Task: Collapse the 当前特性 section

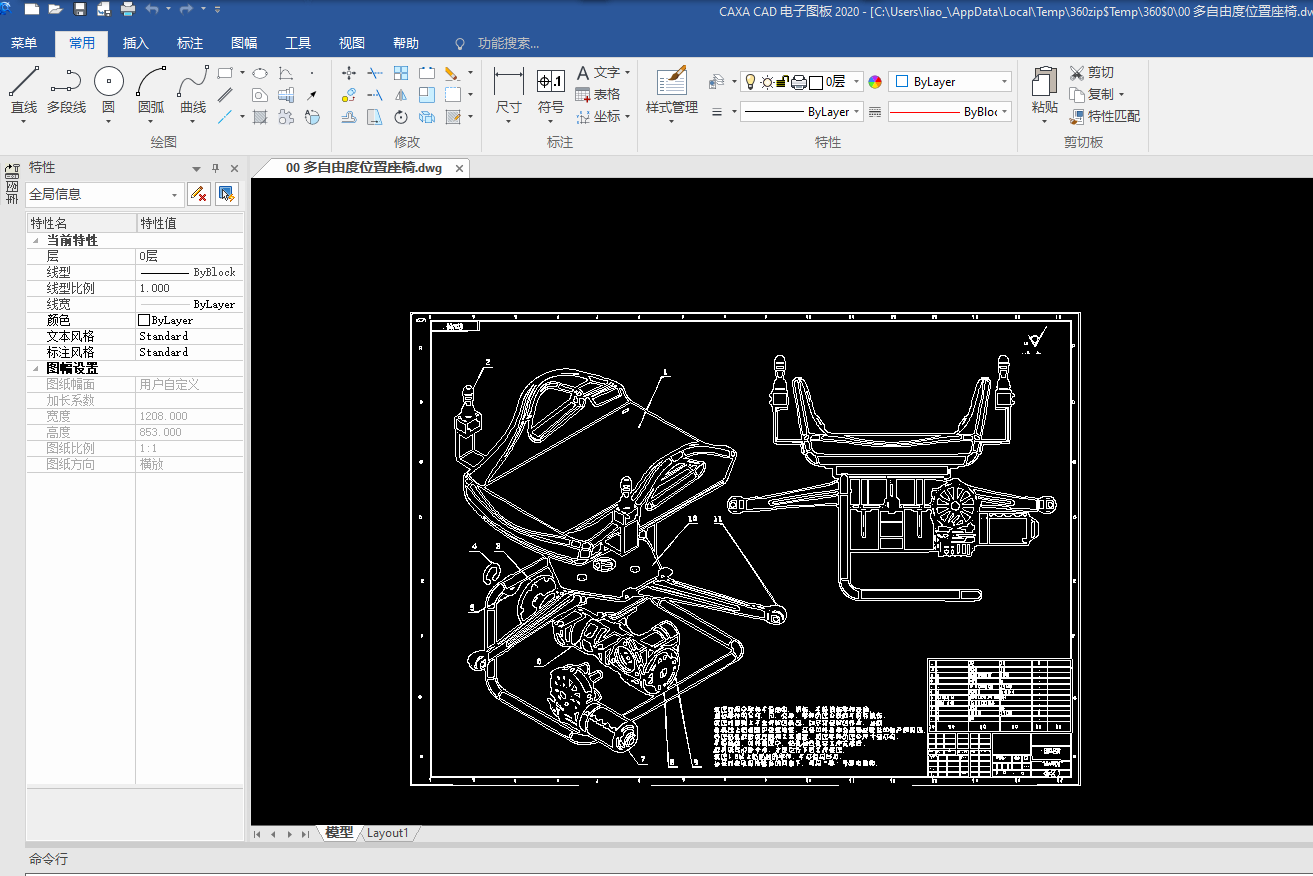Action: pyautogui.click(x=36, y=241)
